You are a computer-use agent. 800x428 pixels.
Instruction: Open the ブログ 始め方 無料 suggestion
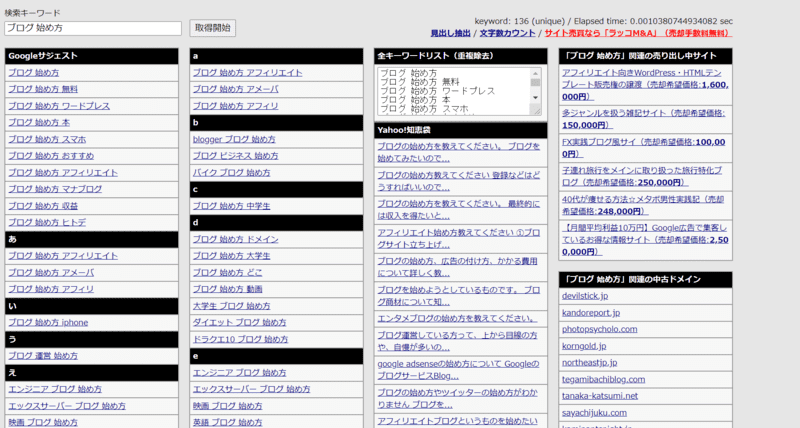click(x=43, y=89)
